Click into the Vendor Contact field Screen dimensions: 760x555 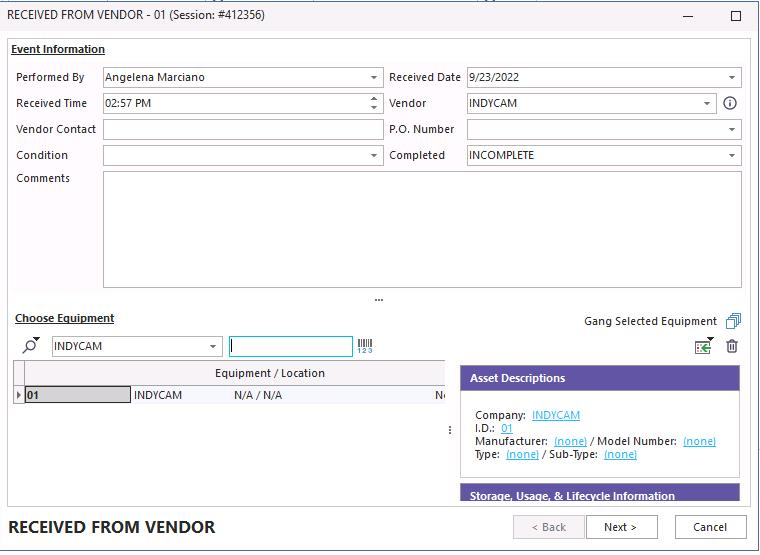pos(243,129)
